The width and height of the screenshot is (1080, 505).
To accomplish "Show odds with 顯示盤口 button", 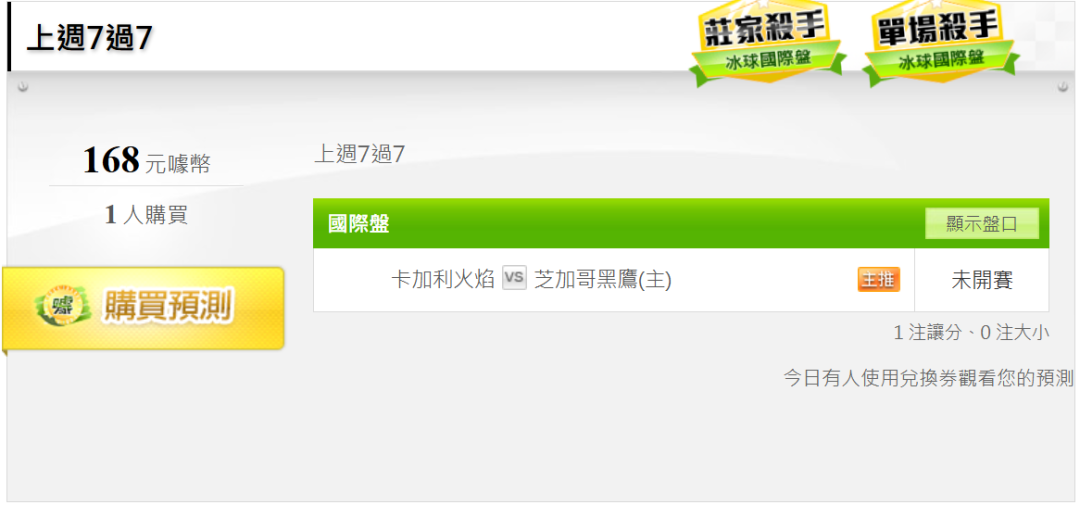I will 982,224.
